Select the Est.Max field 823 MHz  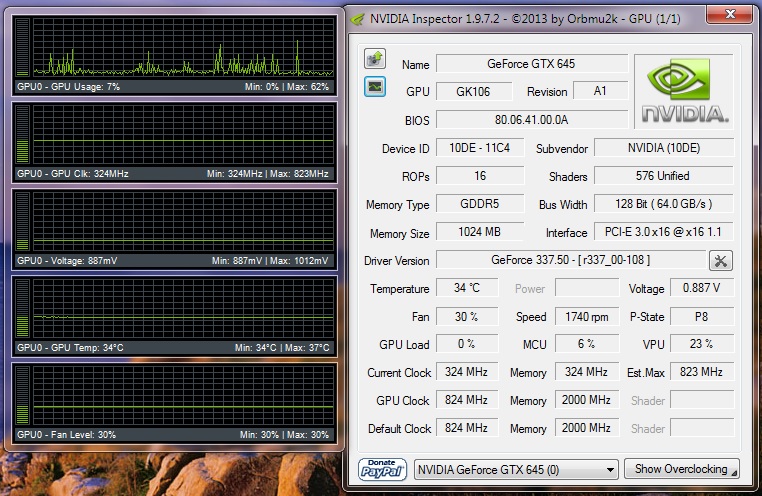click(x=702, y=372)
